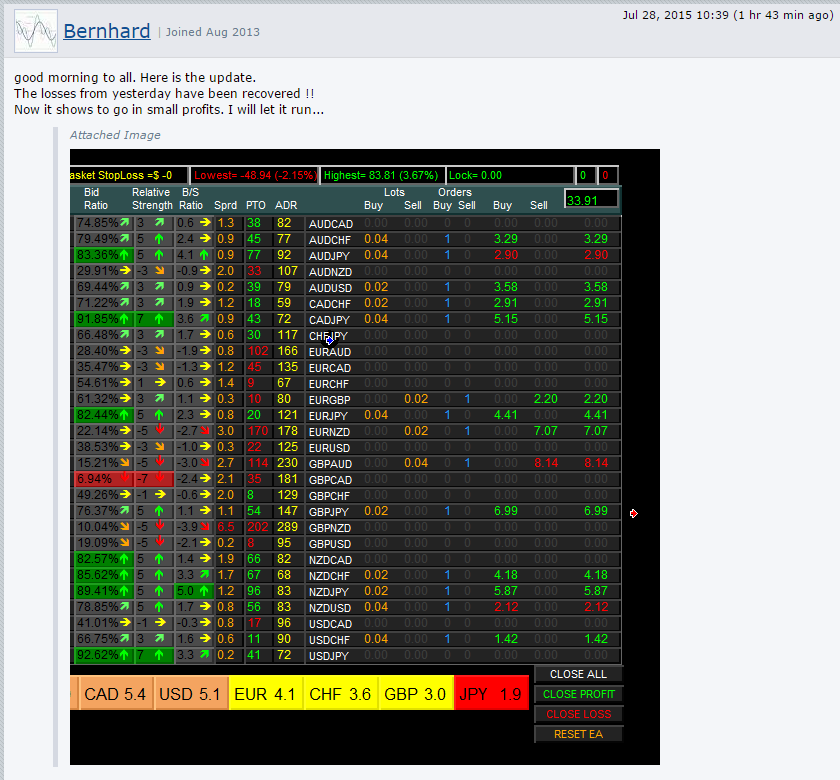The image size is (840, 780).
Task: Click Bernhard's avatar thumbnail
Action: 36,32
